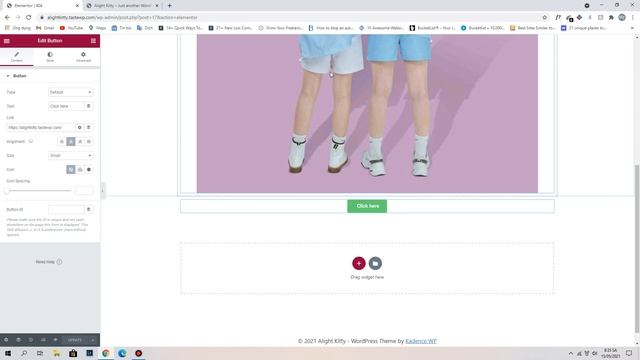Open the YouTube bookmark
The image size is (640, 360).
71,28
